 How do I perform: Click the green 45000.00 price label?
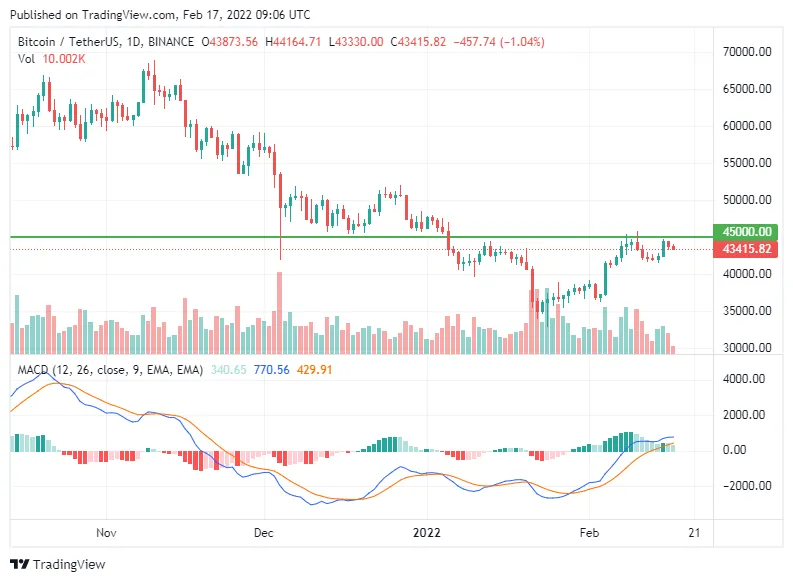pyautogui.click(x=745, y=232)
